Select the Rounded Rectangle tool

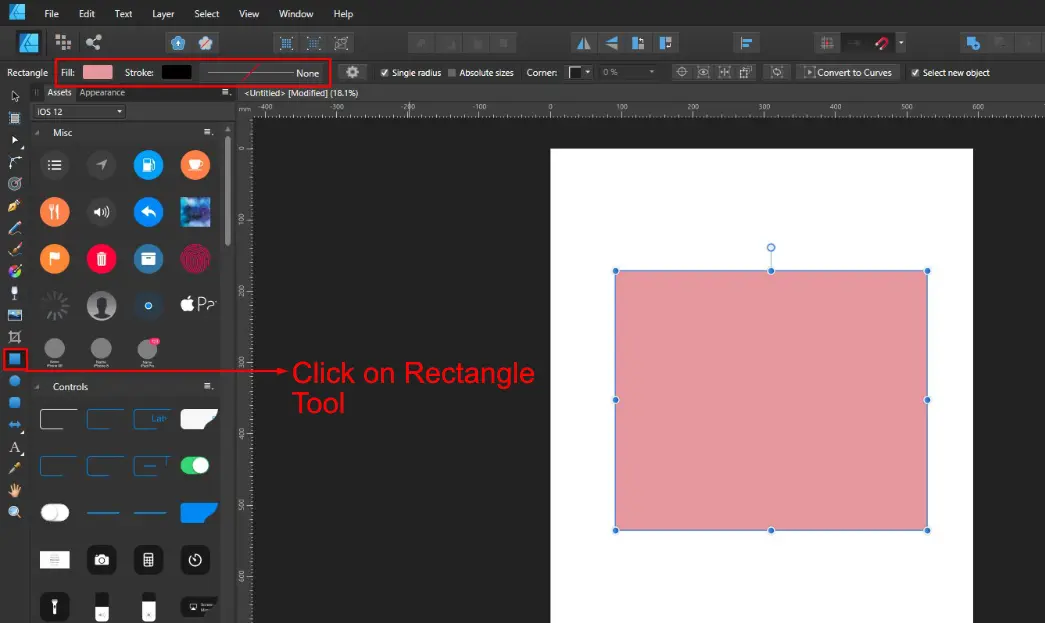point(15,402)
